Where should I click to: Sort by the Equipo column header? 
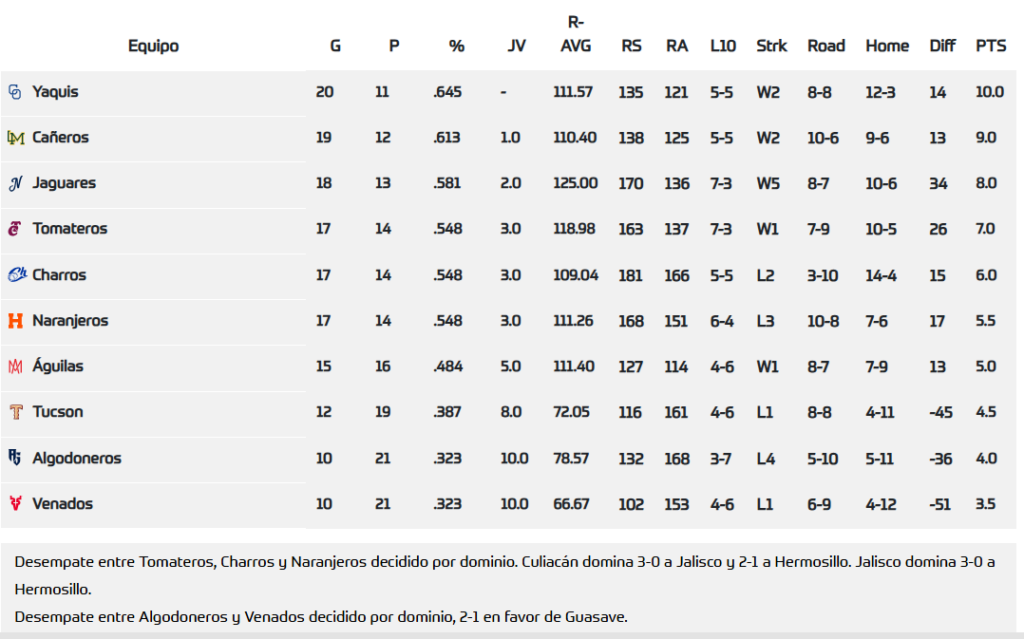point(153,46)
